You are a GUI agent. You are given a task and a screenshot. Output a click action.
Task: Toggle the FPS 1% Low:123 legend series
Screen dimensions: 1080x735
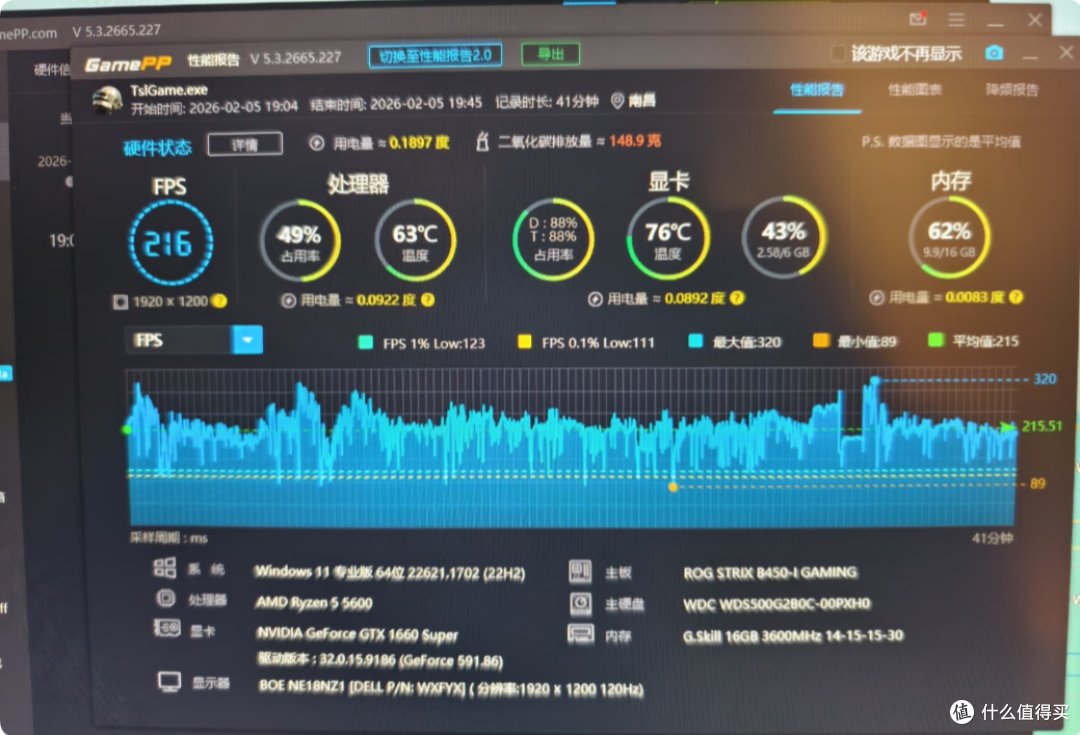tap(422, 342)
